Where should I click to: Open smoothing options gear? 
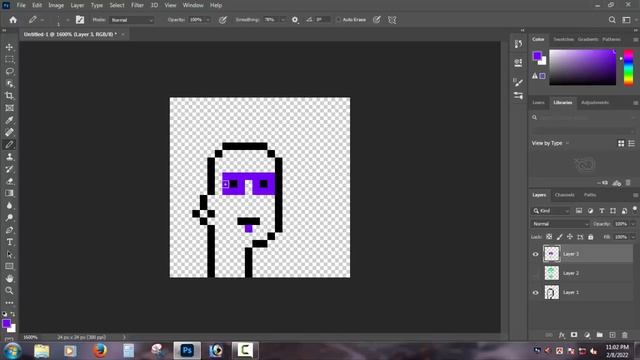[x=295, y=20]
